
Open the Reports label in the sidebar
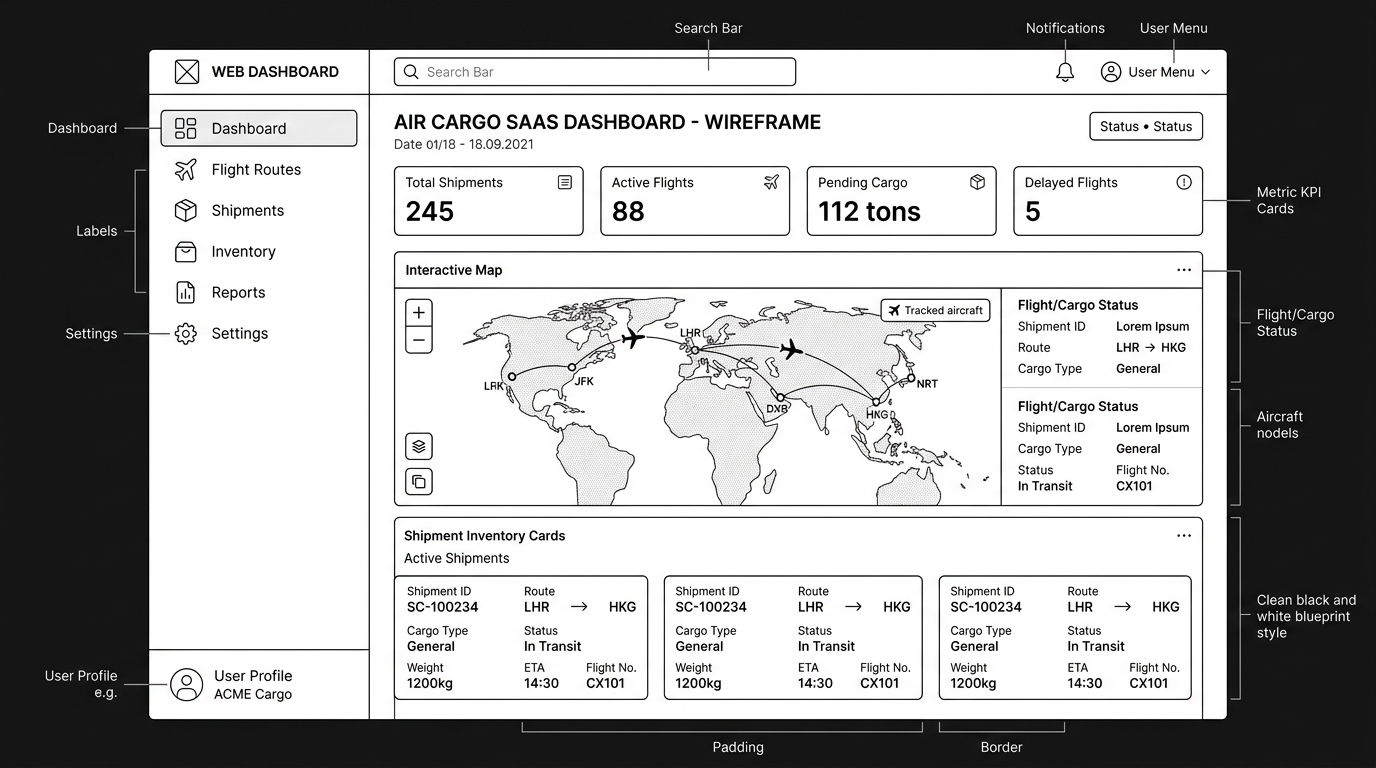pyautogui.click(x=238, y=293)
